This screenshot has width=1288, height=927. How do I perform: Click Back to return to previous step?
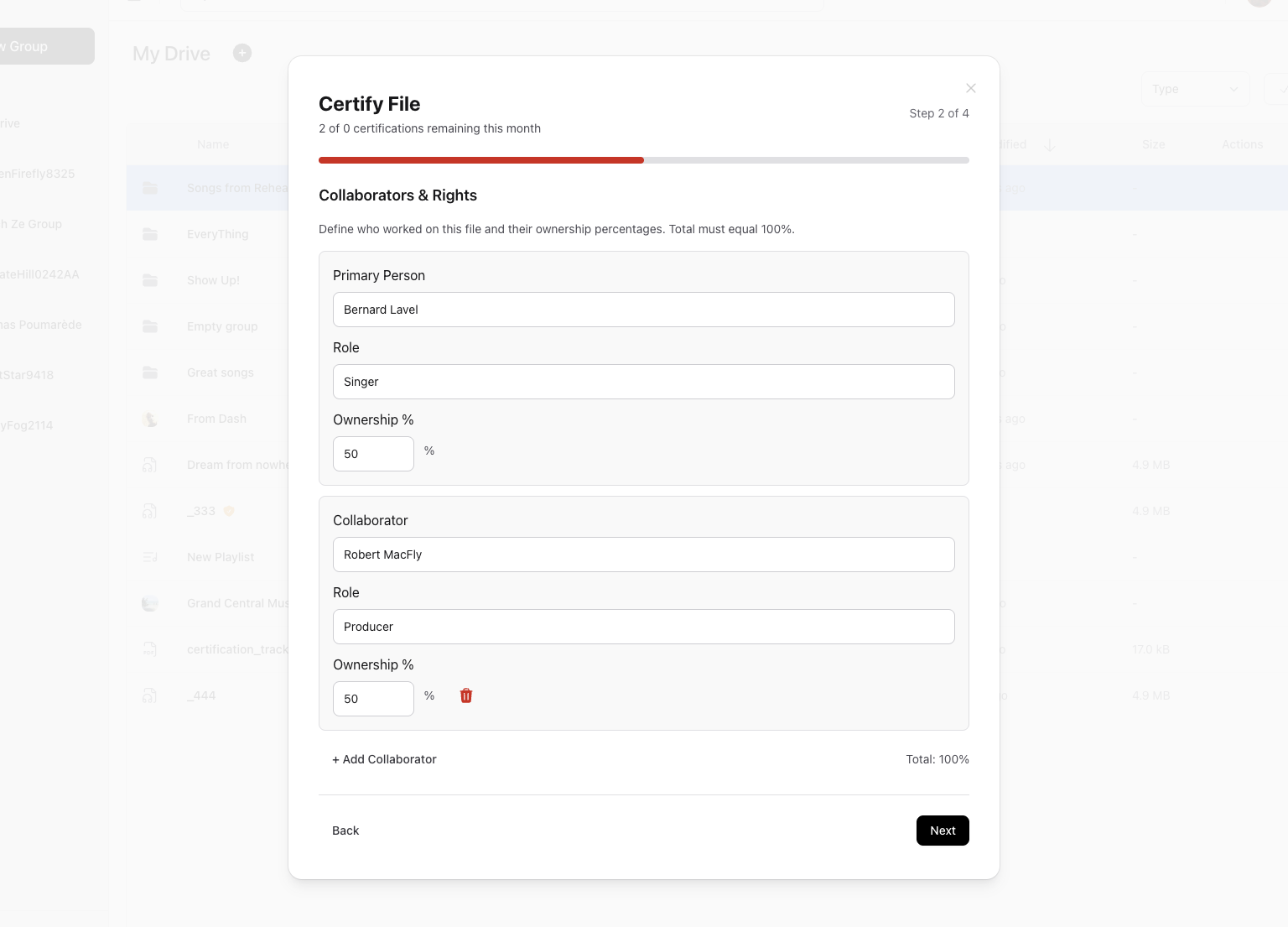point(345,831)
